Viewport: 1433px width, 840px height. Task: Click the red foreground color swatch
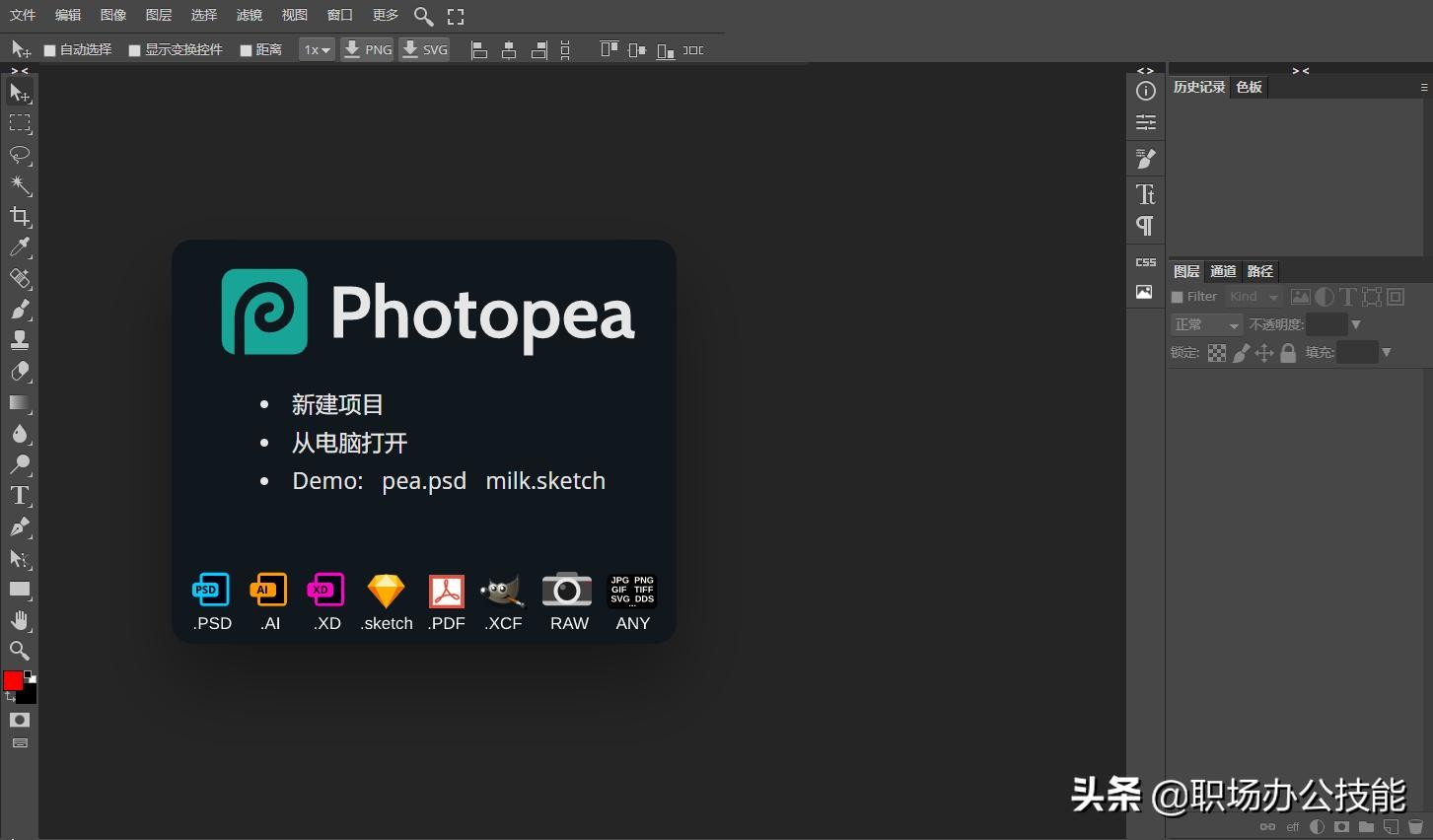[x=13, y=680]
